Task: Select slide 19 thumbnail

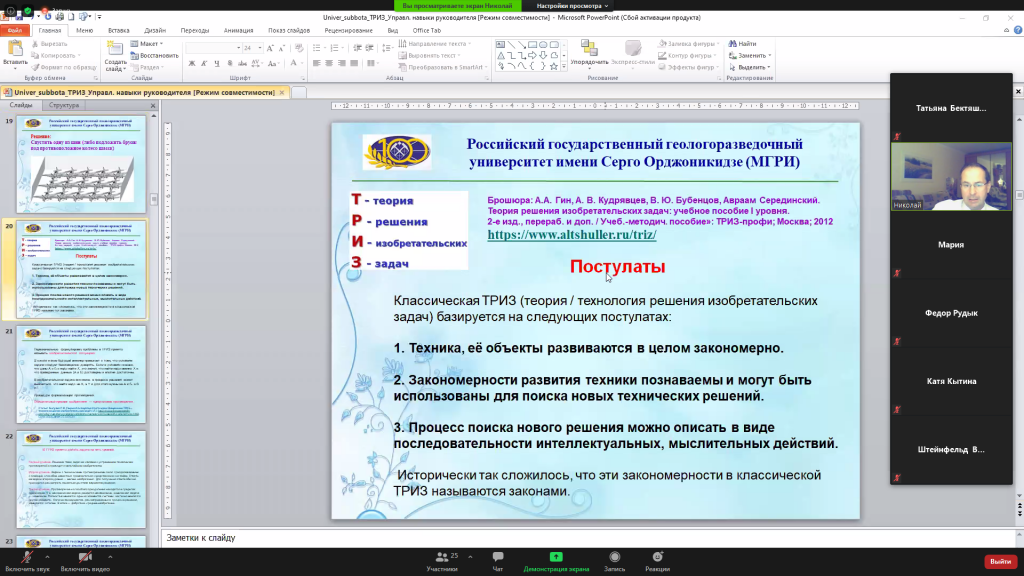Action: 81,165
